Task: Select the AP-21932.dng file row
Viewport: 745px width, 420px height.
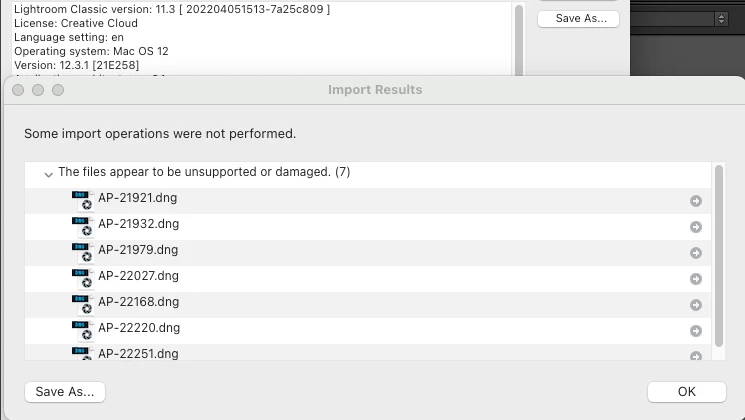Action: coord(368,227)
